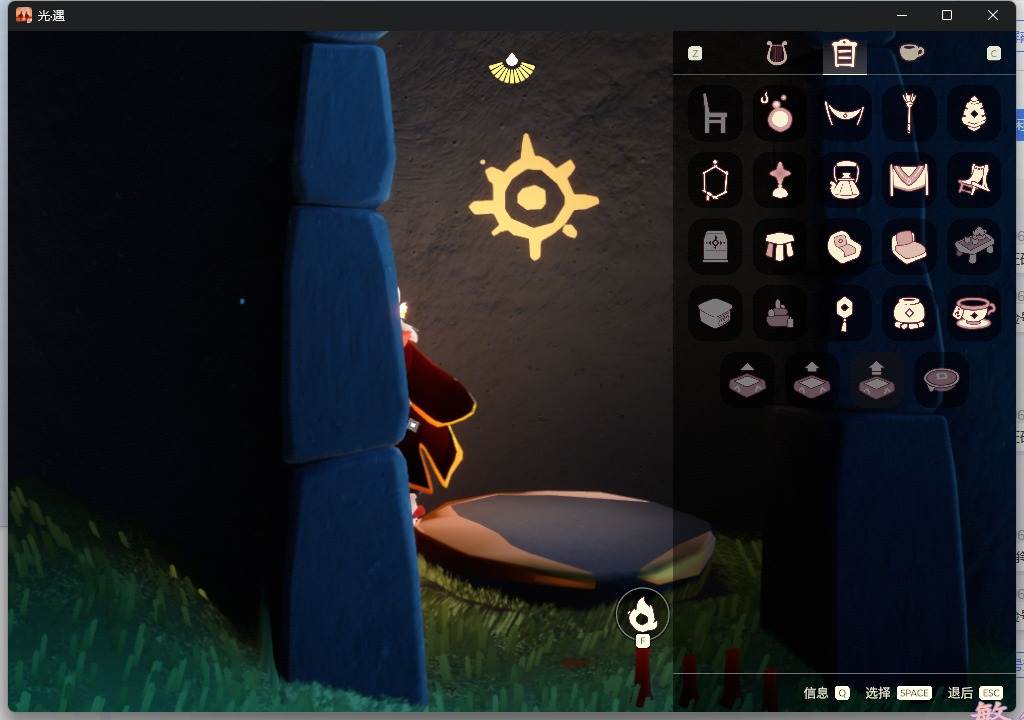Open the teacup consumables tab

pos(911,52)
